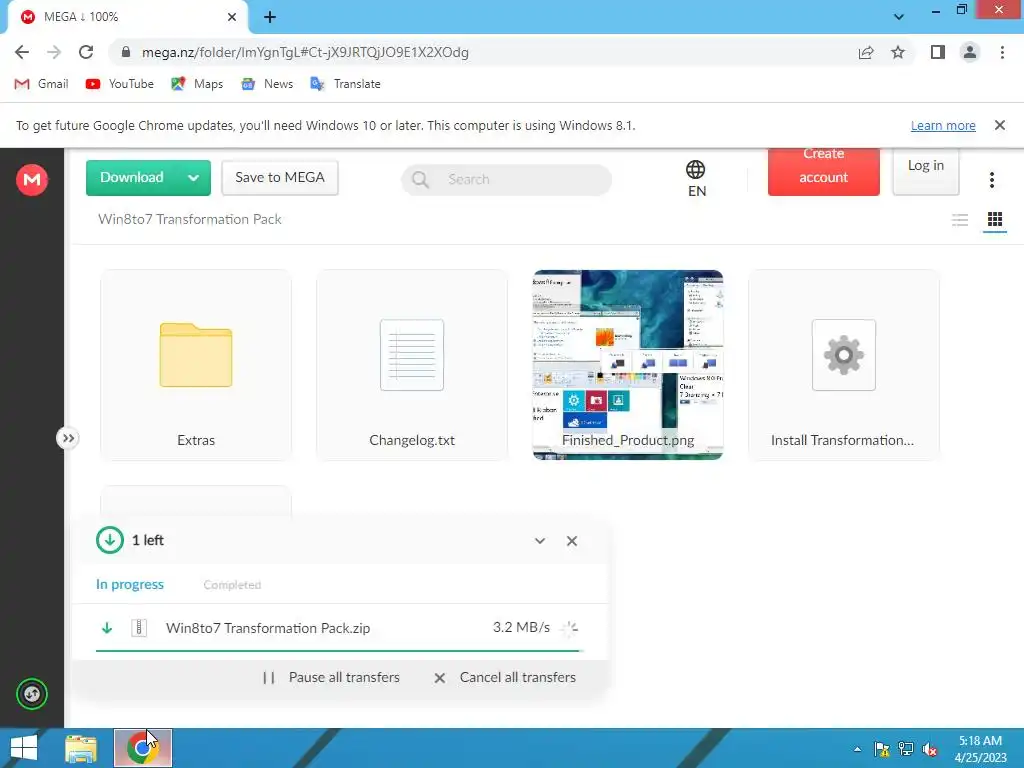Viewport: 1024px width, 768px height.
Task: Click the MEGA logo in the sidebar
Action: click(32, 179)
